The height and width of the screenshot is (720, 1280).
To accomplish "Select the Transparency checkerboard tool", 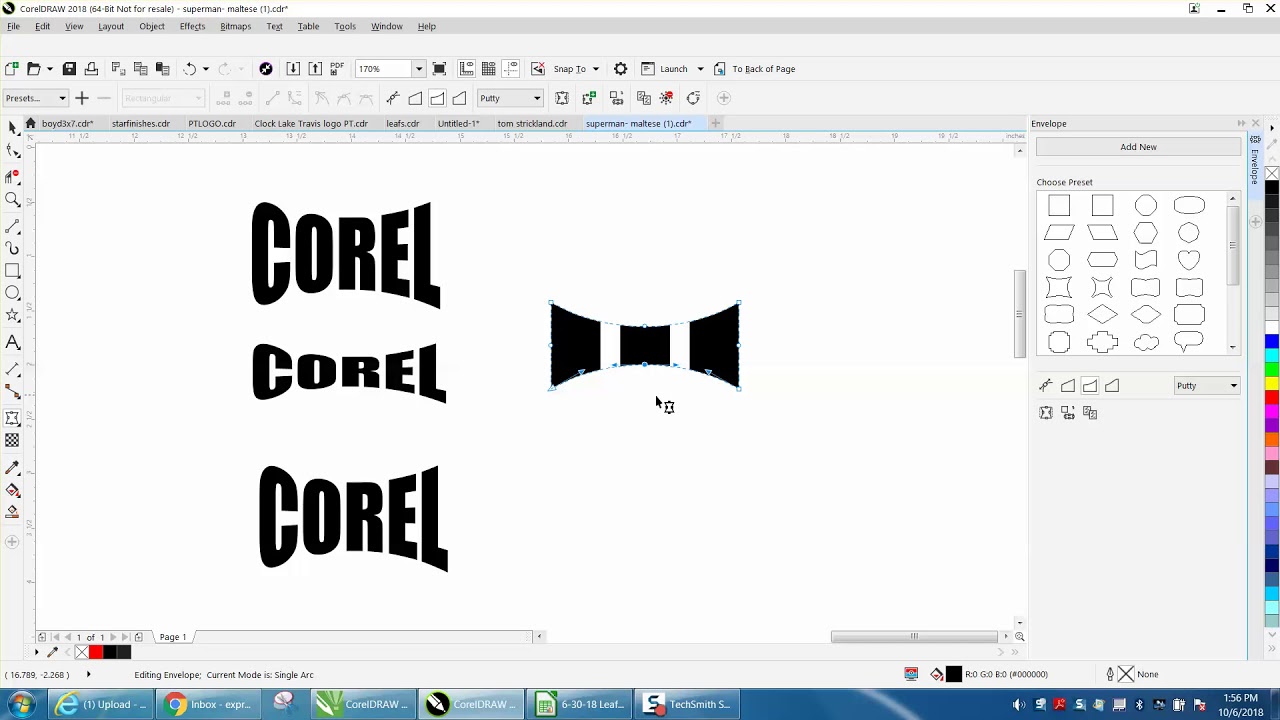I will (13, 441).
